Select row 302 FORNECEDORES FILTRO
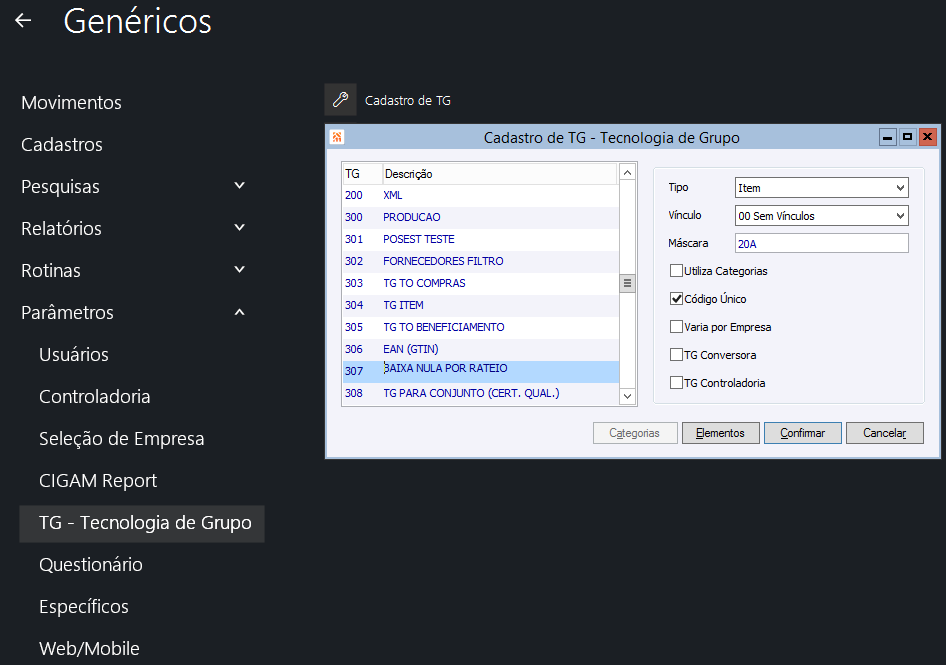 (x=480, y=261)
